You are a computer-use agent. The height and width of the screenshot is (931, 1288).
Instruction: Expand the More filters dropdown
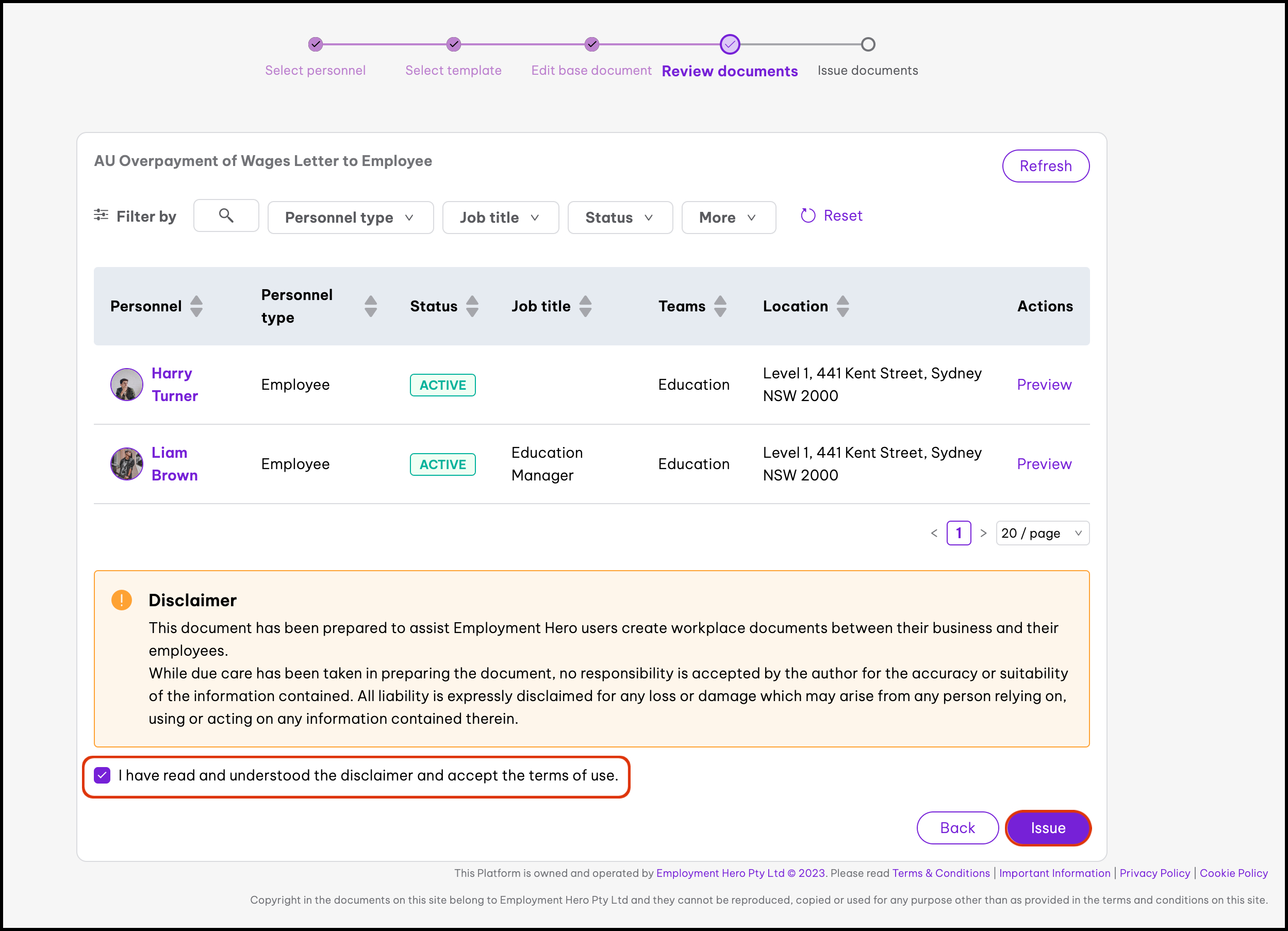click(x=728, y=218)
